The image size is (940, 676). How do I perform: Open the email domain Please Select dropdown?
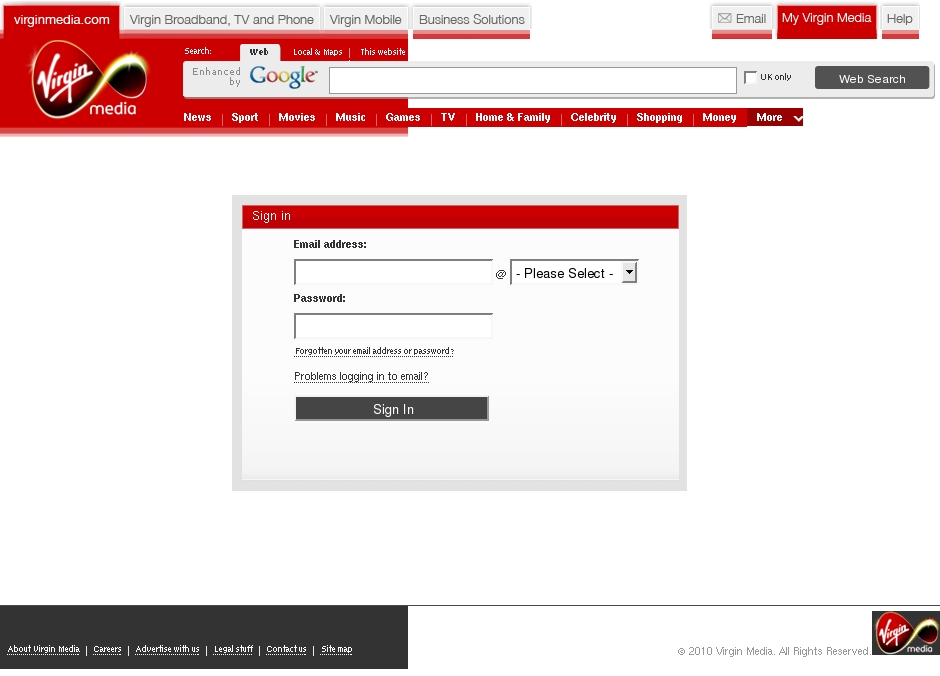click(x=574, y=273)
